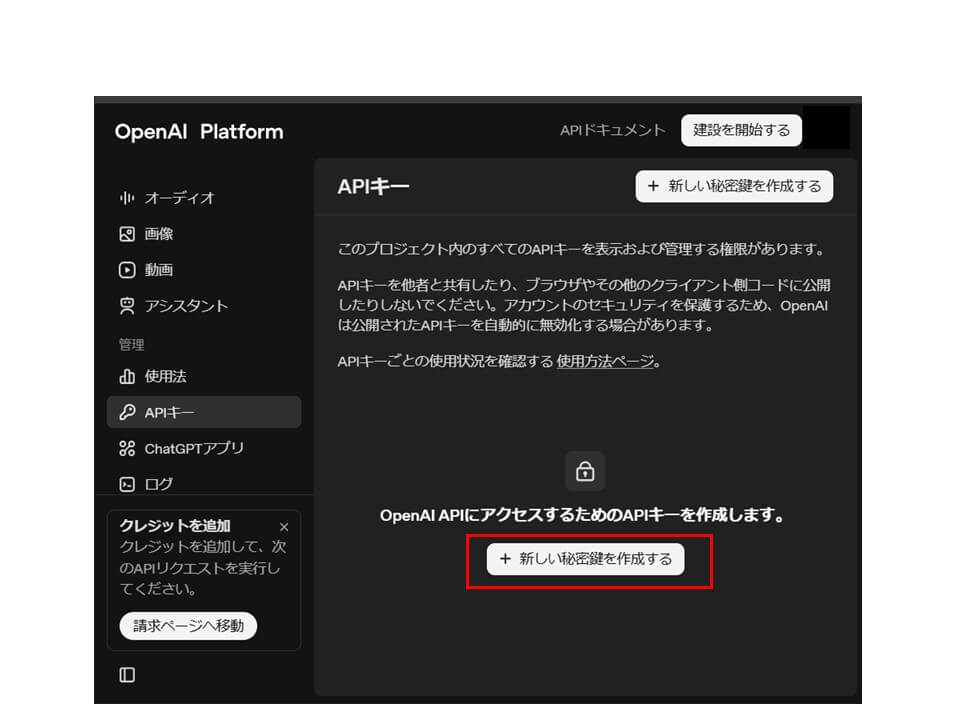
Task: Click the クレジットを追加 card heading
Action: click(x=175, y=526)
